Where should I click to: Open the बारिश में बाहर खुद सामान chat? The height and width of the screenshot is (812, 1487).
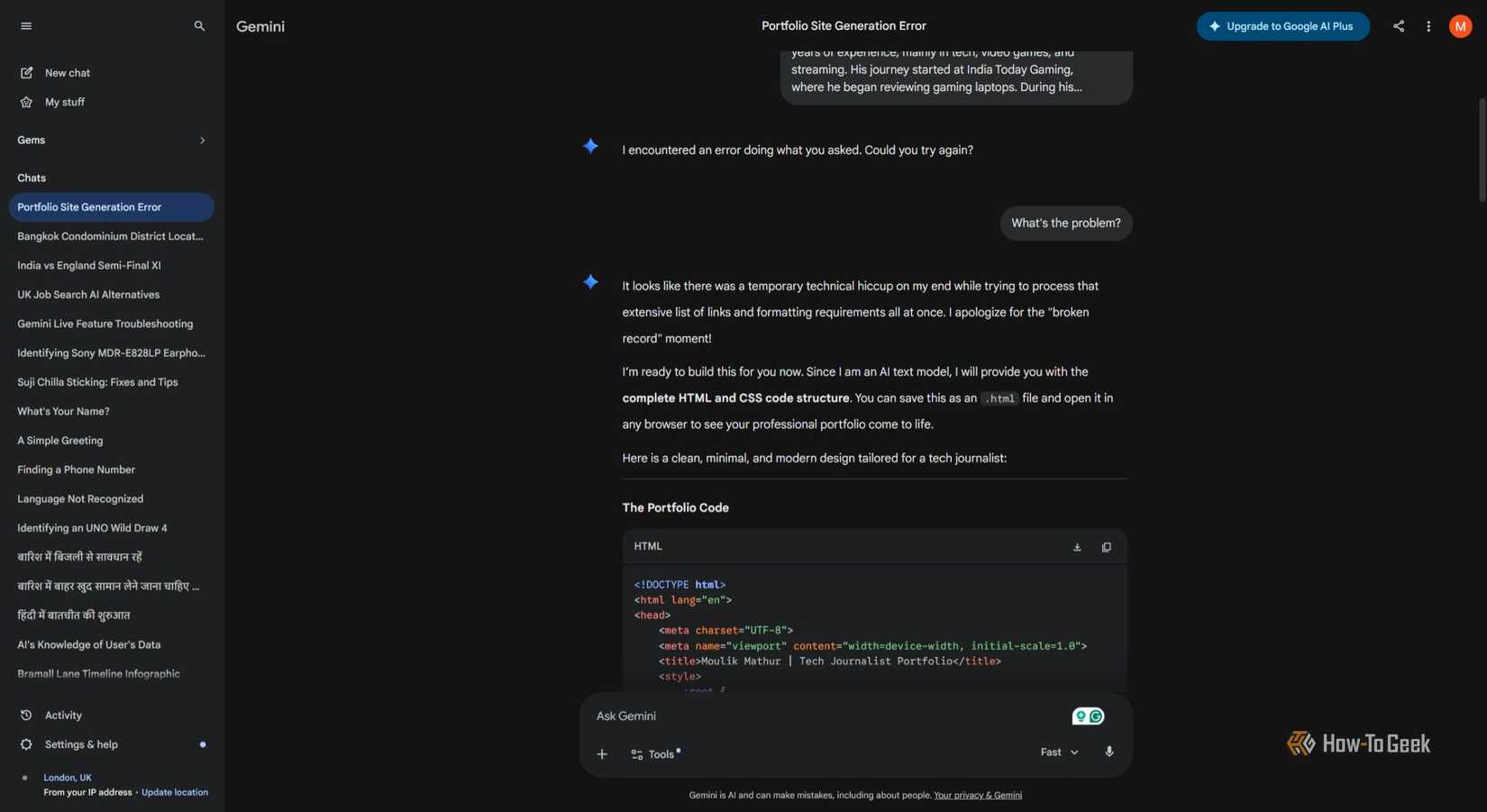point(112,587)
